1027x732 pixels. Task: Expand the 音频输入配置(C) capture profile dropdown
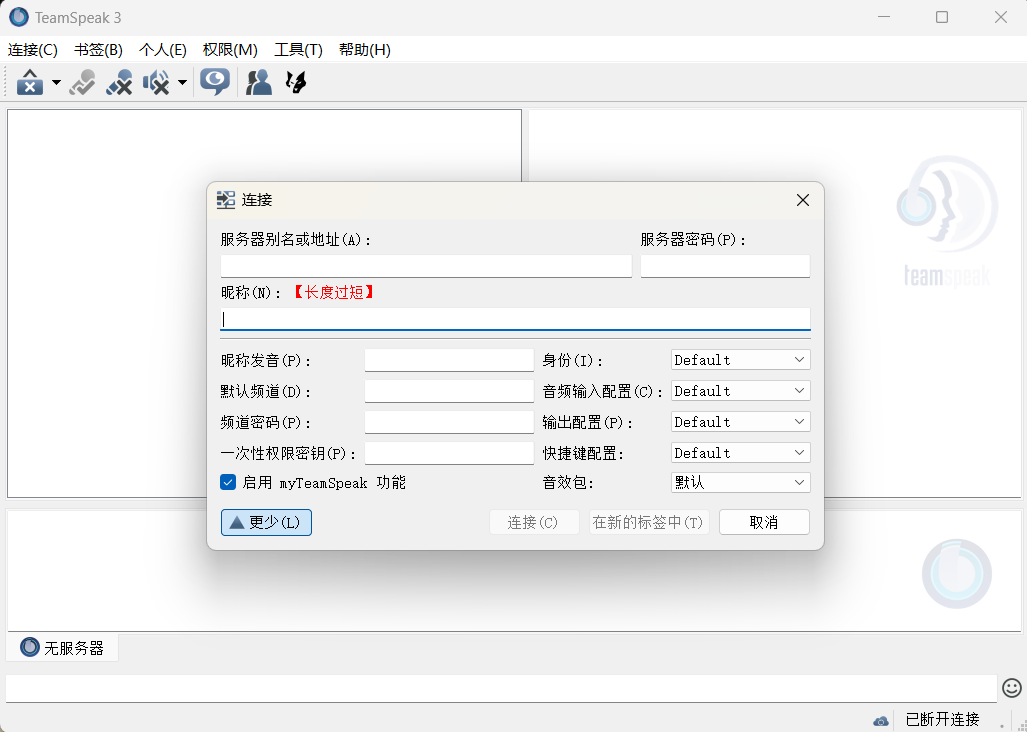pyautogui.click(x=741, y=391)
